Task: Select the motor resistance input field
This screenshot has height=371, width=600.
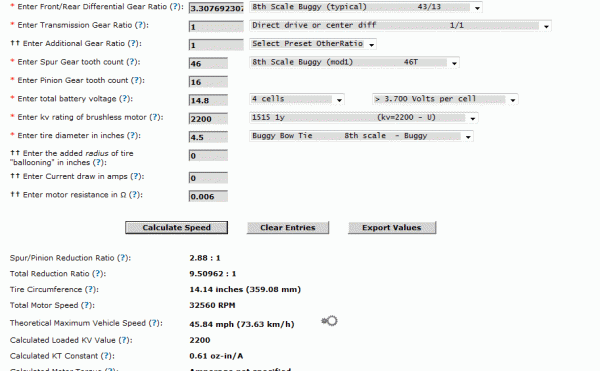Action: tap(208, 196)
